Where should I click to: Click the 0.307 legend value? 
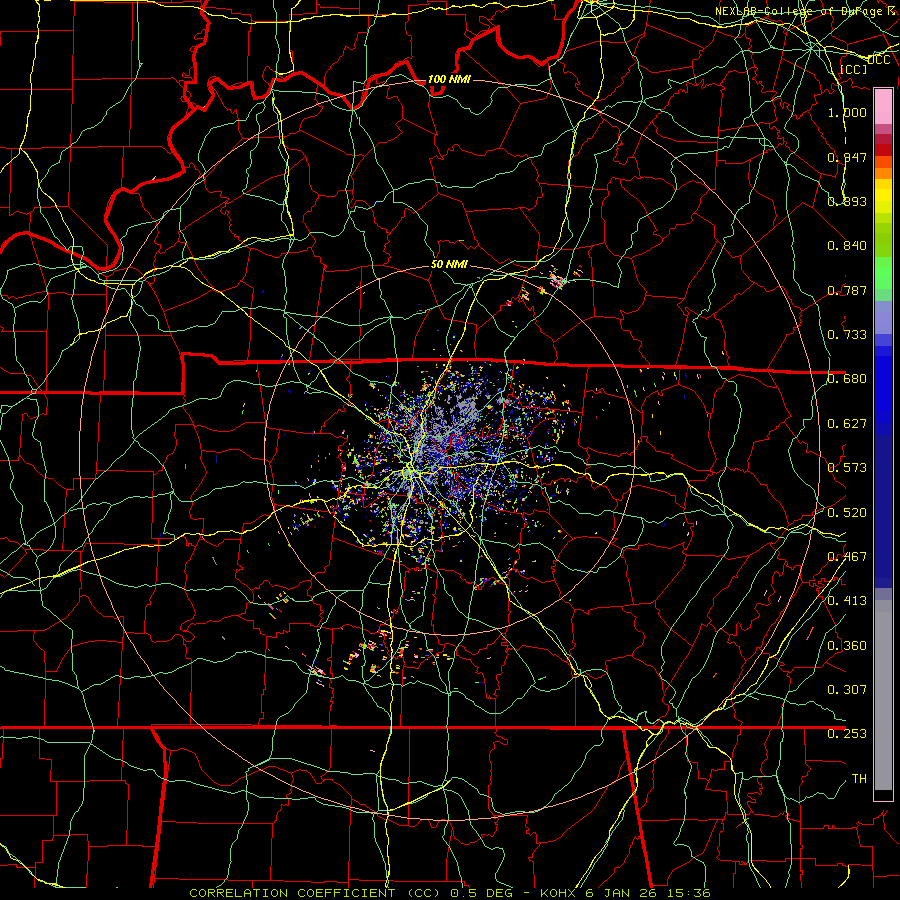pyautogui.click(x=847, y=690)
